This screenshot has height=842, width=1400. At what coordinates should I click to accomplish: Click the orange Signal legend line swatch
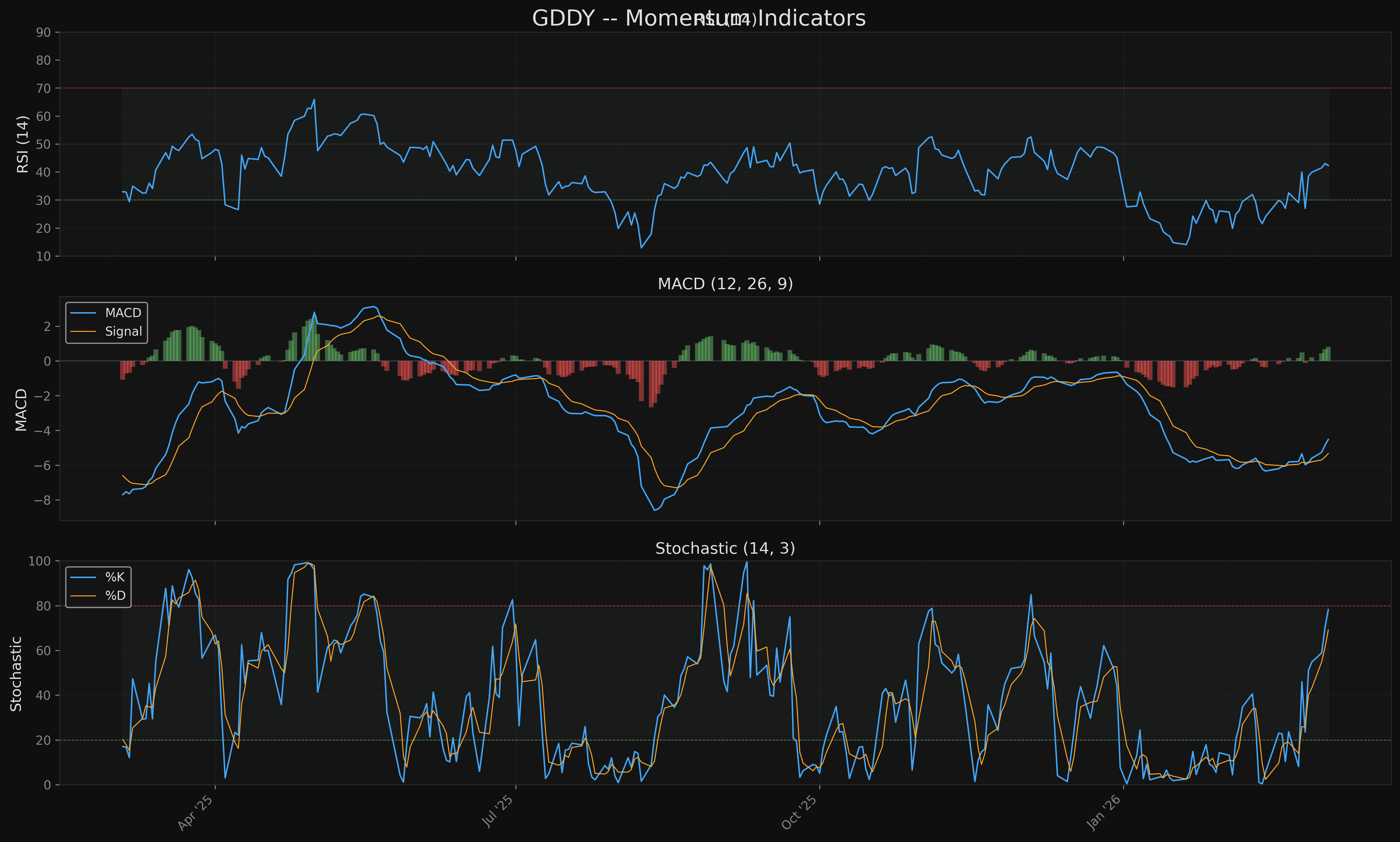[x=83, y=331]
